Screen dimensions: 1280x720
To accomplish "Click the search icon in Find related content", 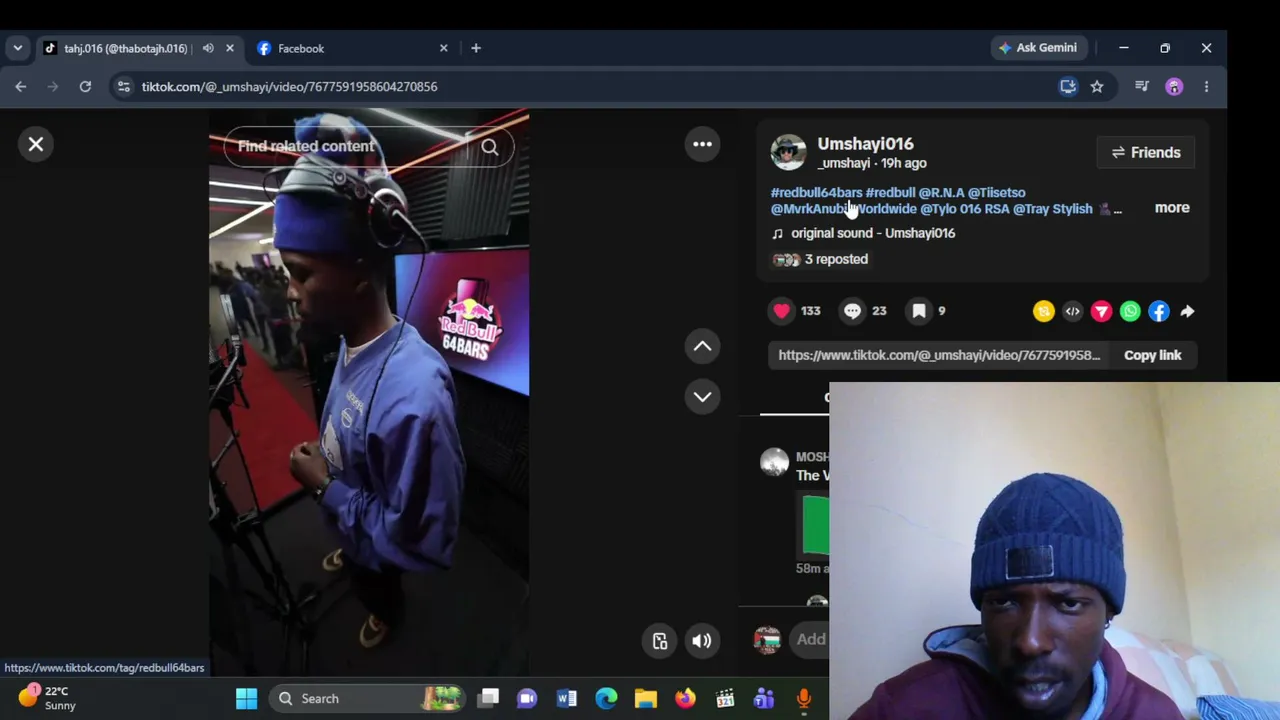I will pos(490,147).
